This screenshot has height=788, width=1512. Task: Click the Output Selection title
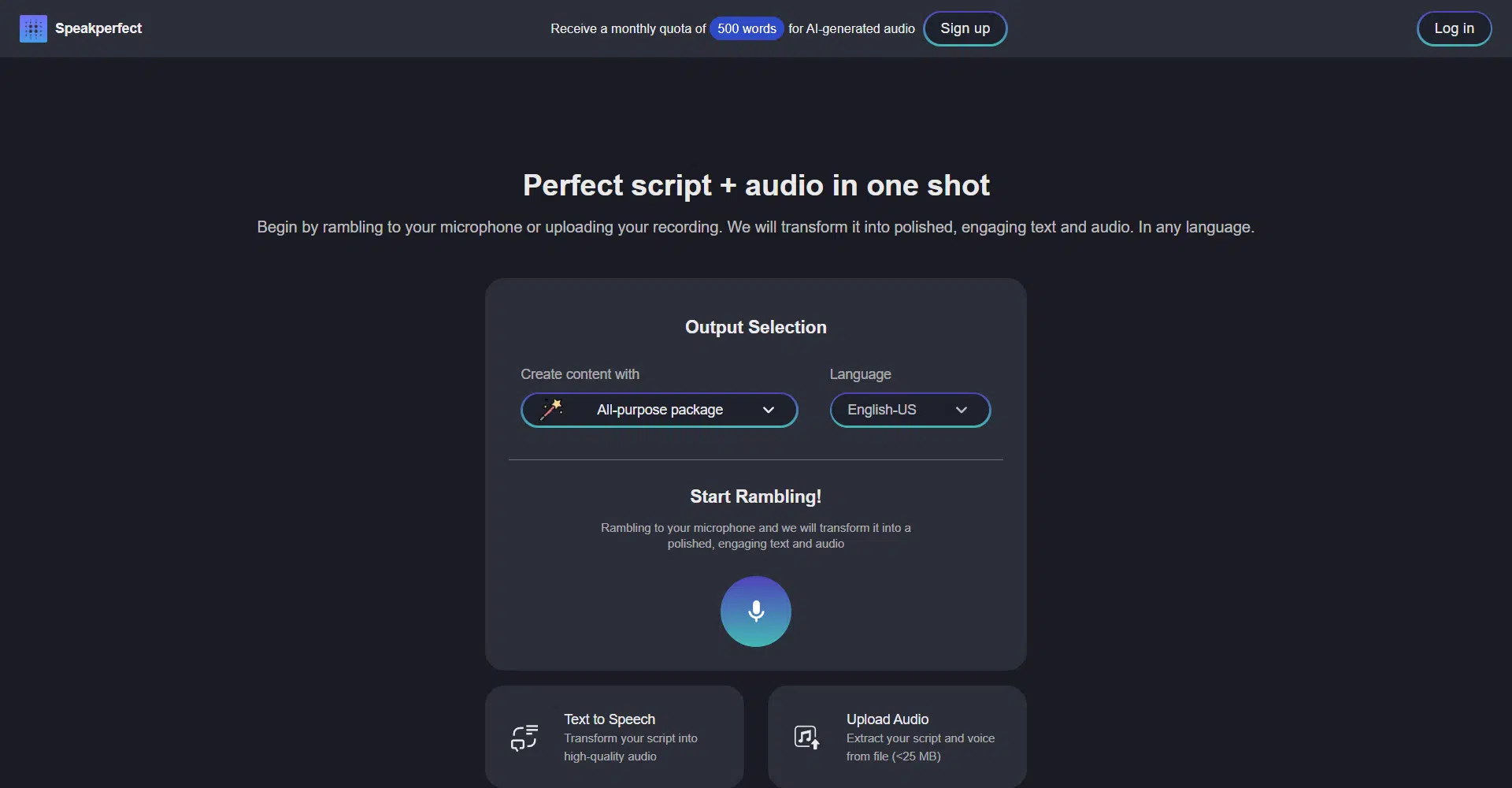[x=755, y=327]
